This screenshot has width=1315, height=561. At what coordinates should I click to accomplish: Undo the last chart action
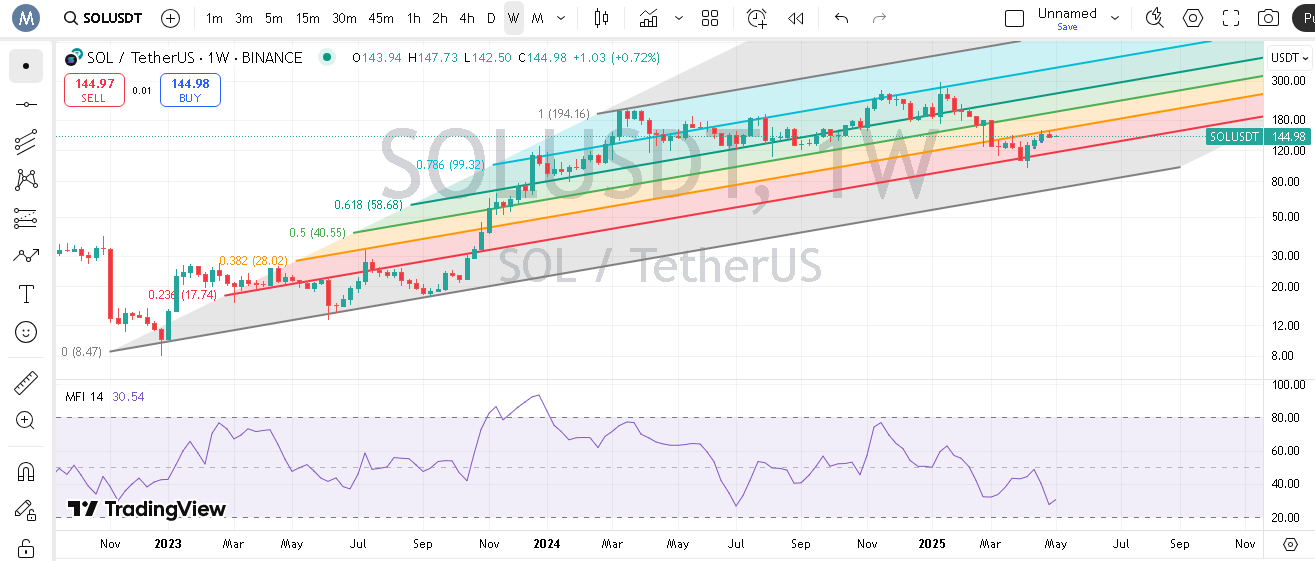coord(842,18)
